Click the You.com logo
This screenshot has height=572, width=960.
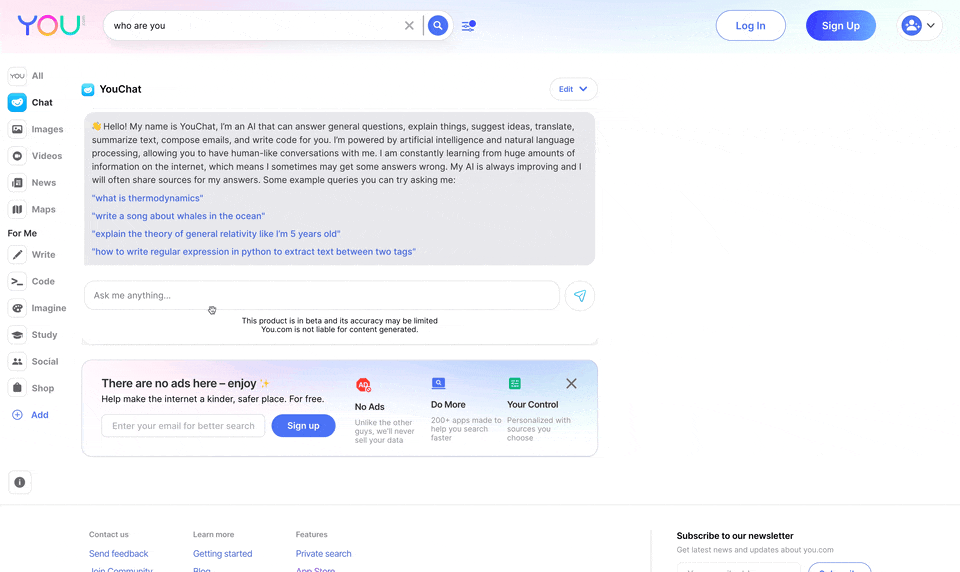50,26
